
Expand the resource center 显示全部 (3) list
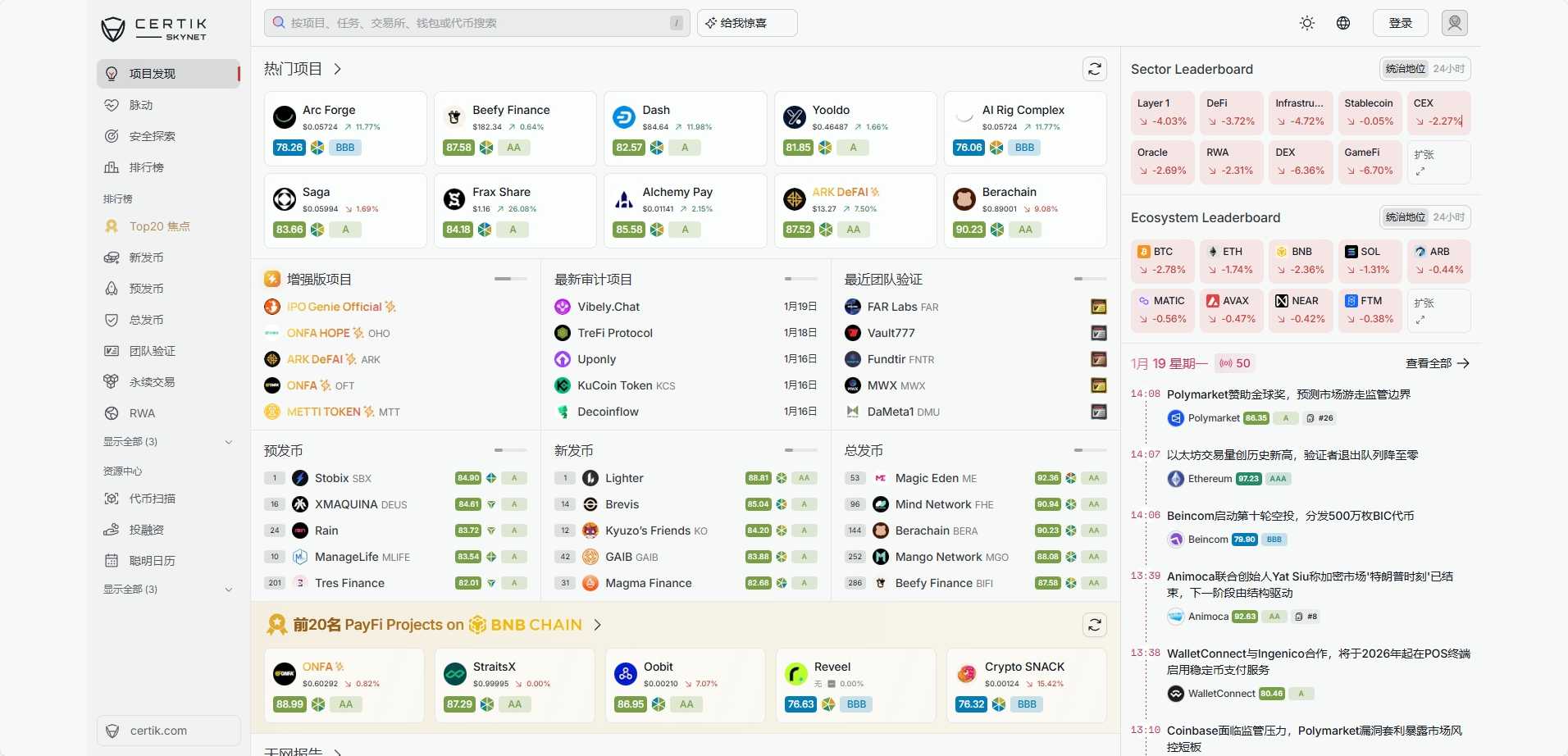(167, 590)
